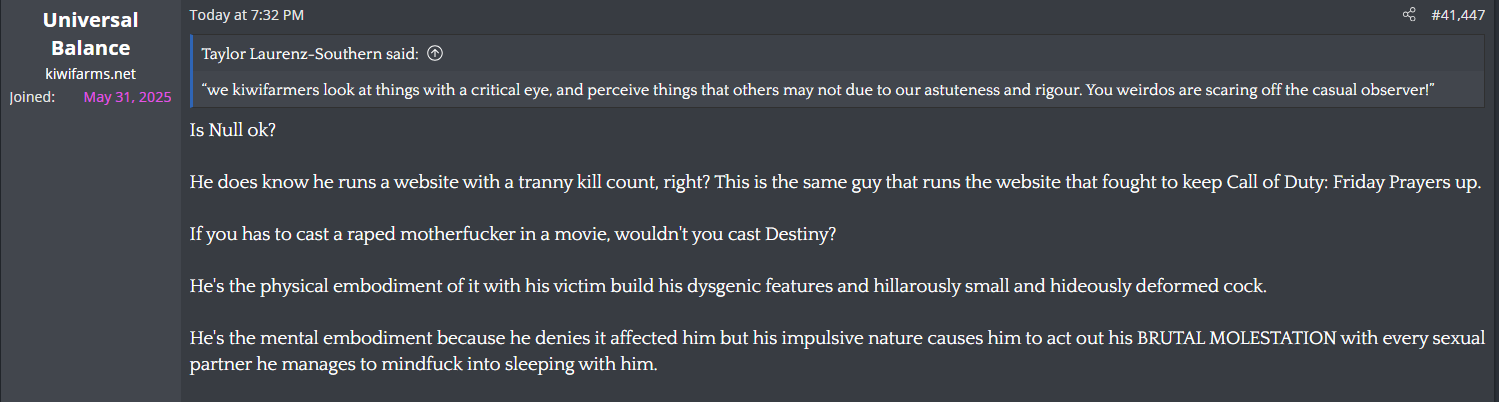Click the up-arrow icon in the quote header
This screenshot has height=402, width=1499.
point(435,53)
